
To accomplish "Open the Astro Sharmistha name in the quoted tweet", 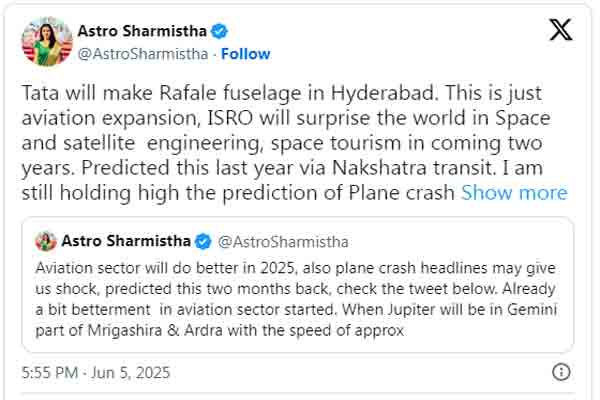I will (126, 241).
